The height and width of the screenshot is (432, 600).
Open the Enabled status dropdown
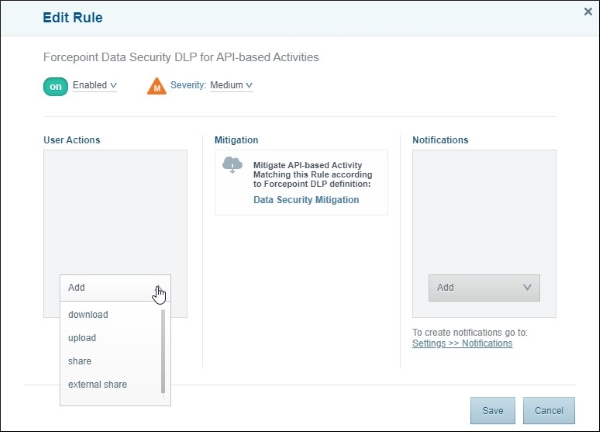(x=95, y=86)
